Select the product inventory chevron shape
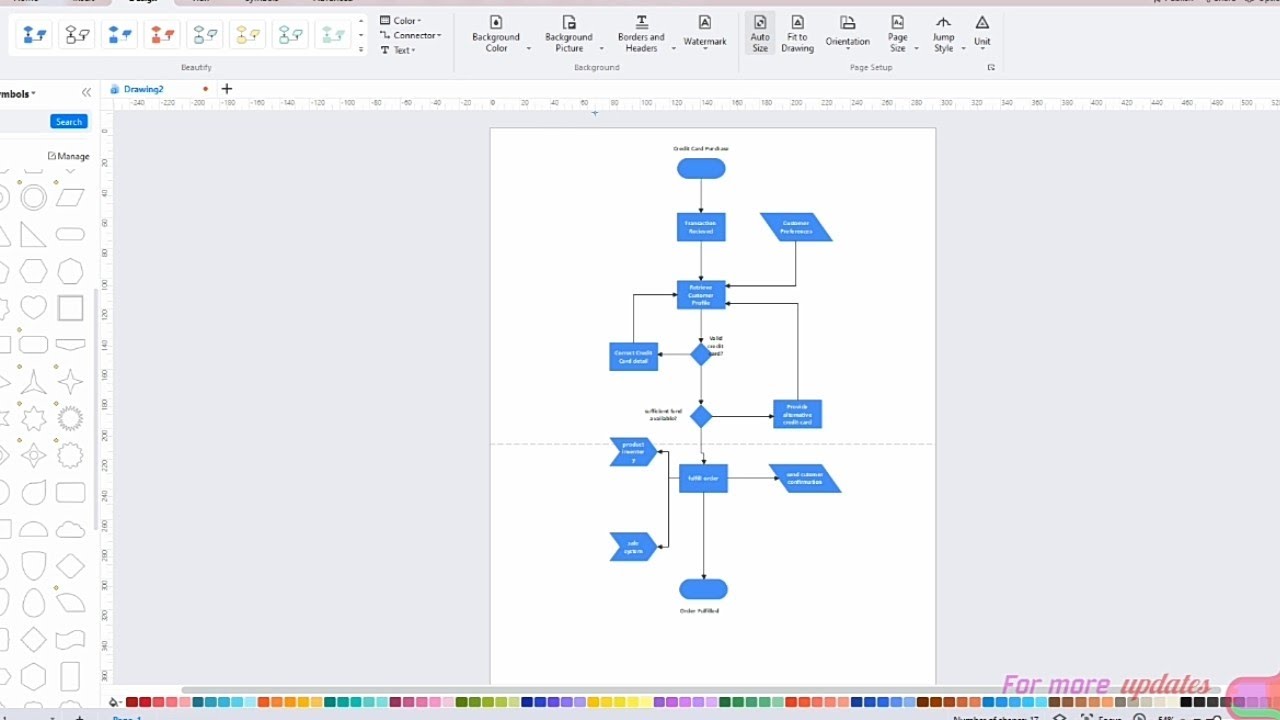Image resolution: width=1280 pixels, height=720 pixels. pos(634,452)
